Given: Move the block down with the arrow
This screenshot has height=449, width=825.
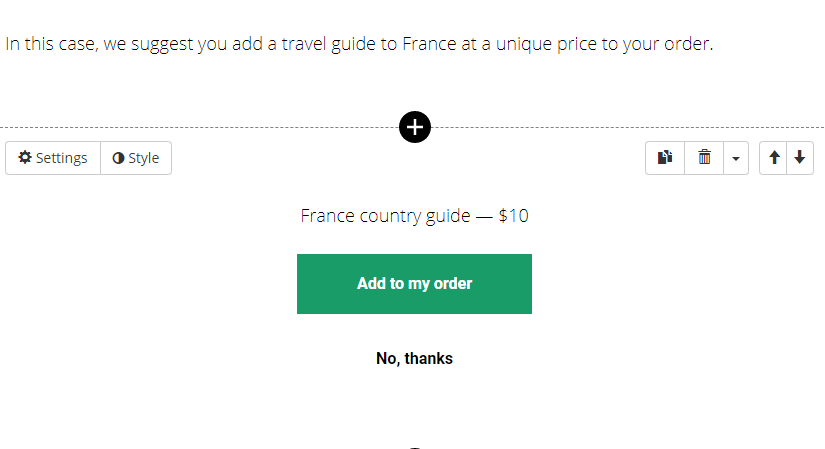Looking at the screenshot, I should [x=800, y=157].
